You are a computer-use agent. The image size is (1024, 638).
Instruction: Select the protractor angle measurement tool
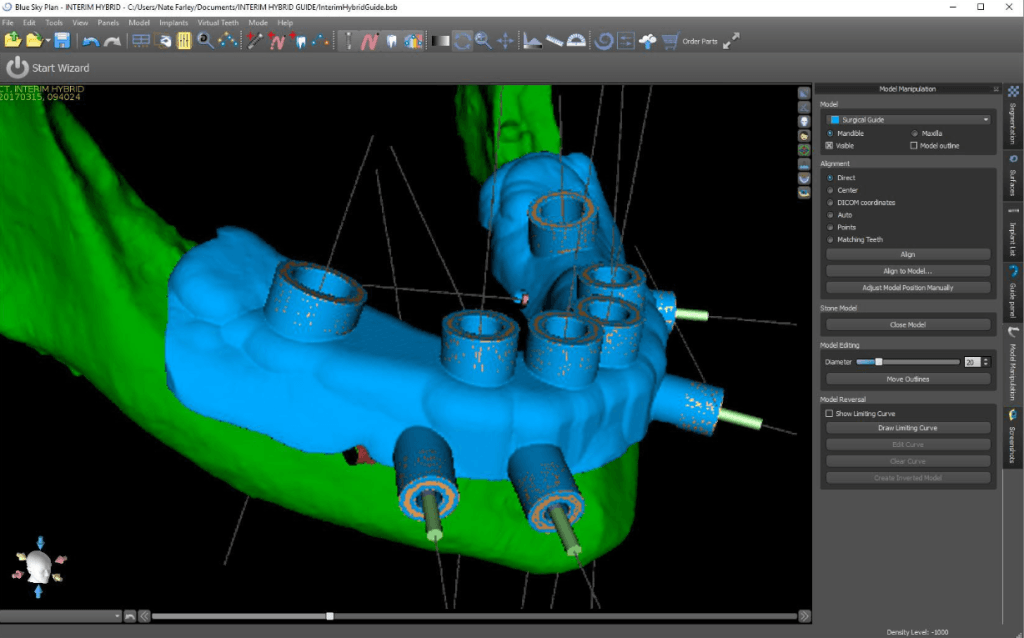coord(576,41)
